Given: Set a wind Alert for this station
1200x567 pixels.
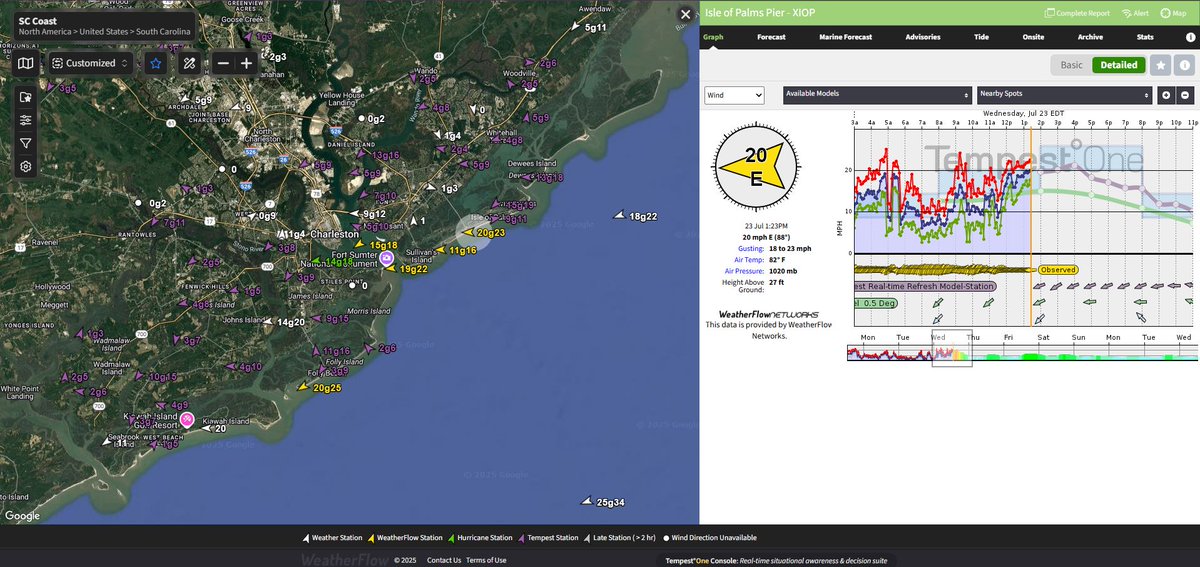Looking at the screenshot, I should tap(1135, 13).
